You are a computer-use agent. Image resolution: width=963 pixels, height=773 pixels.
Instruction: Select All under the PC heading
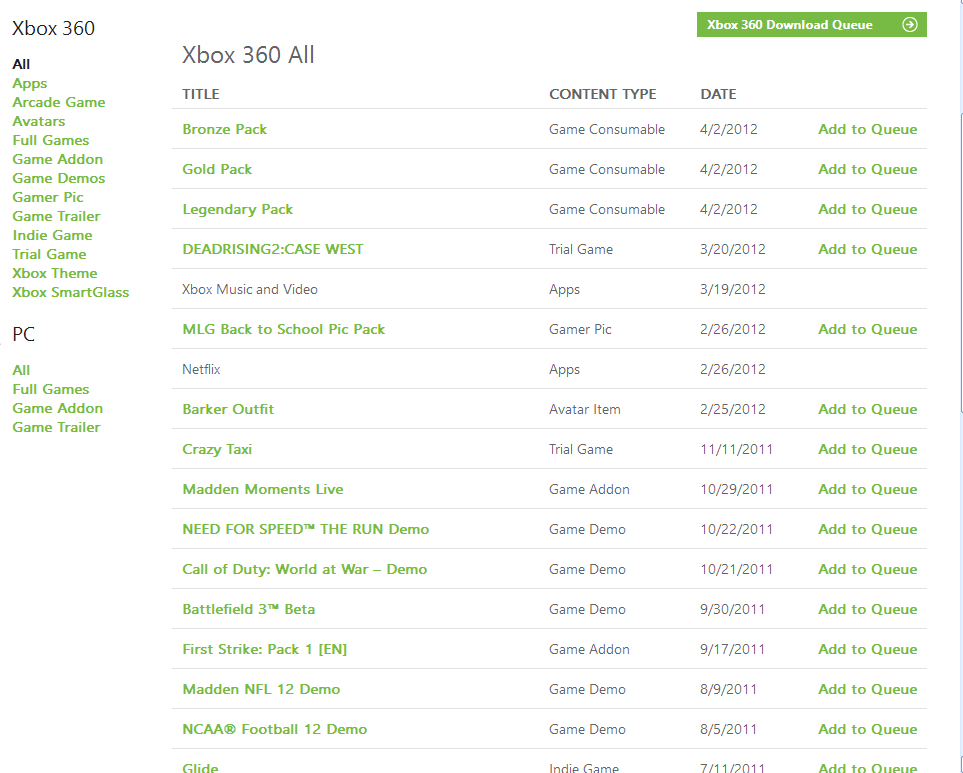(x=21, y=370)
